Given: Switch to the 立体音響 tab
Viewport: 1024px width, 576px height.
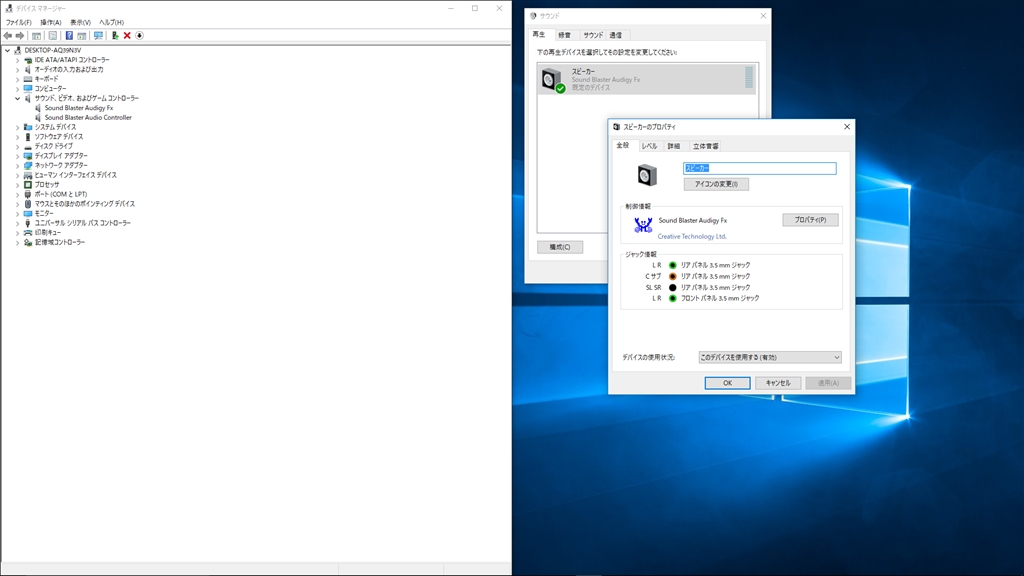Looking at the screenshot, I should pyautogui.click(x=705, y=146).
